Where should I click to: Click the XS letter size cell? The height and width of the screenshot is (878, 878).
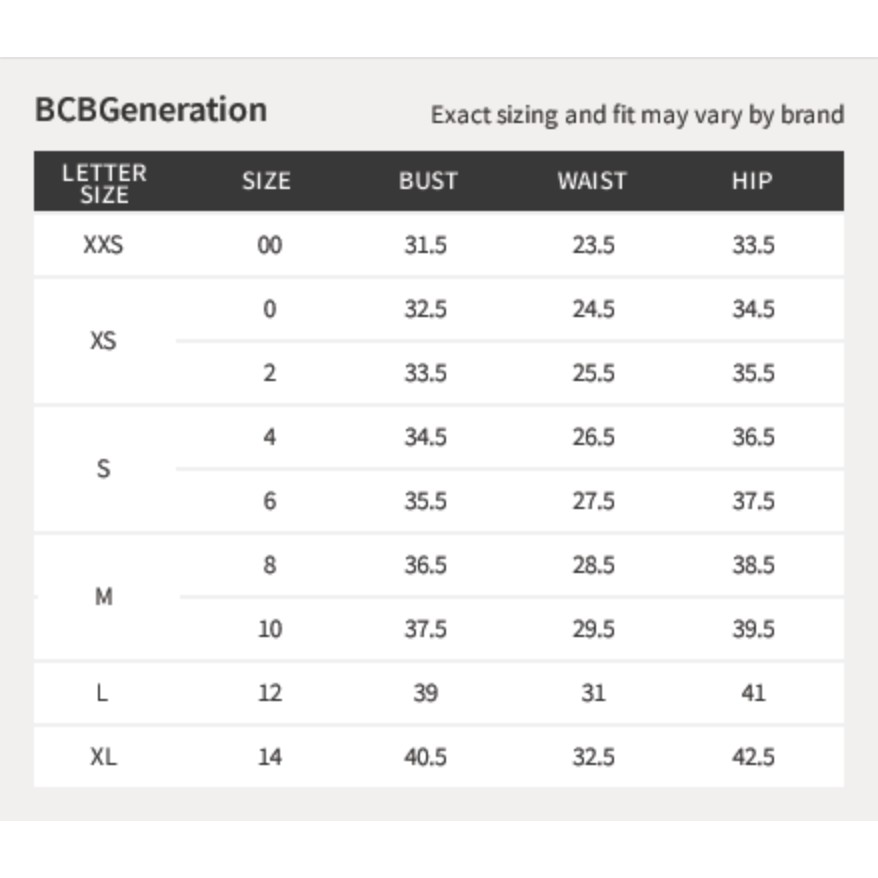(x=103, y=340)
